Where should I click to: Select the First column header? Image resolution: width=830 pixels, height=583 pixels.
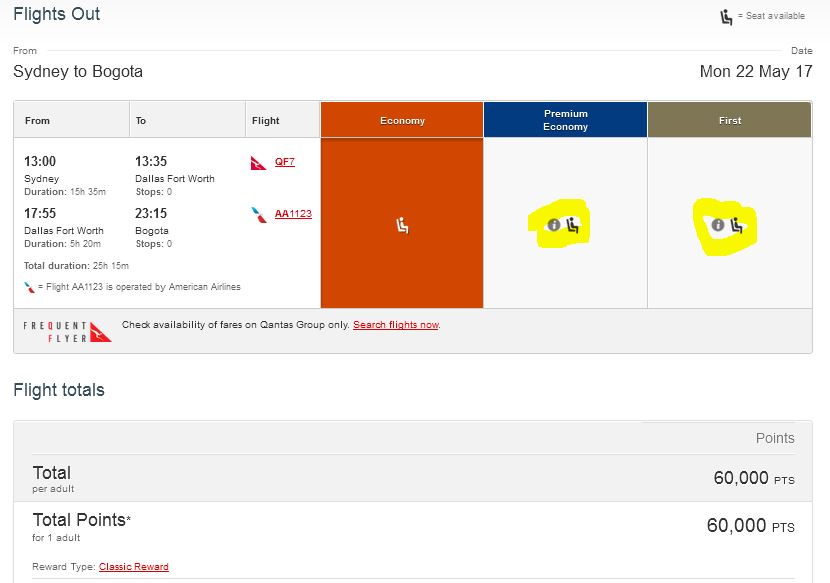coord(729,120)
